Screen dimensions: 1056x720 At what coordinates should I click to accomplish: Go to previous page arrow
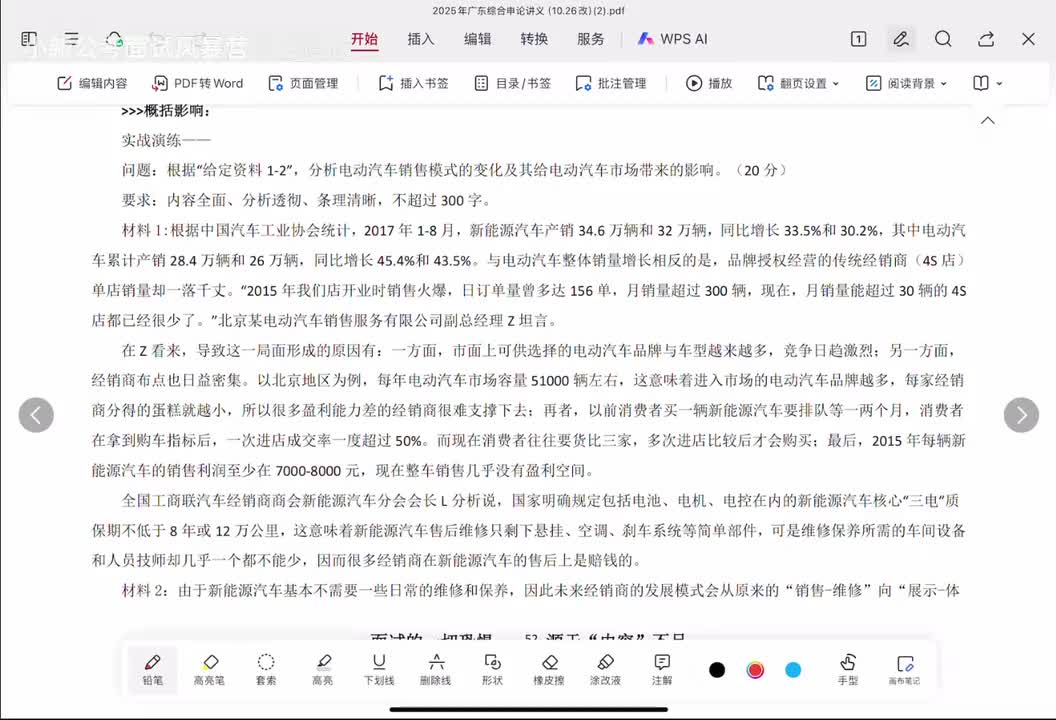[36, 415]
